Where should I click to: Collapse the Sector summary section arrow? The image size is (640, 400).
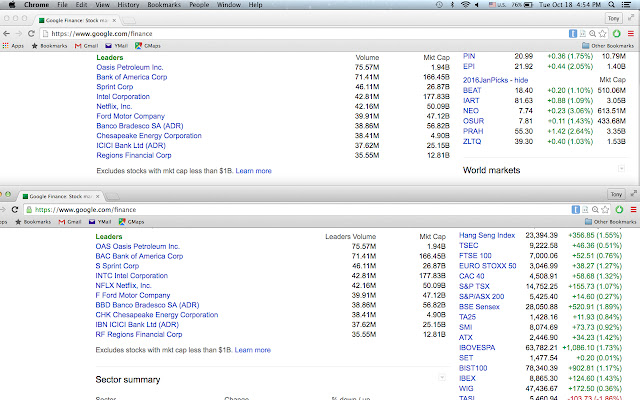[442, 378]
